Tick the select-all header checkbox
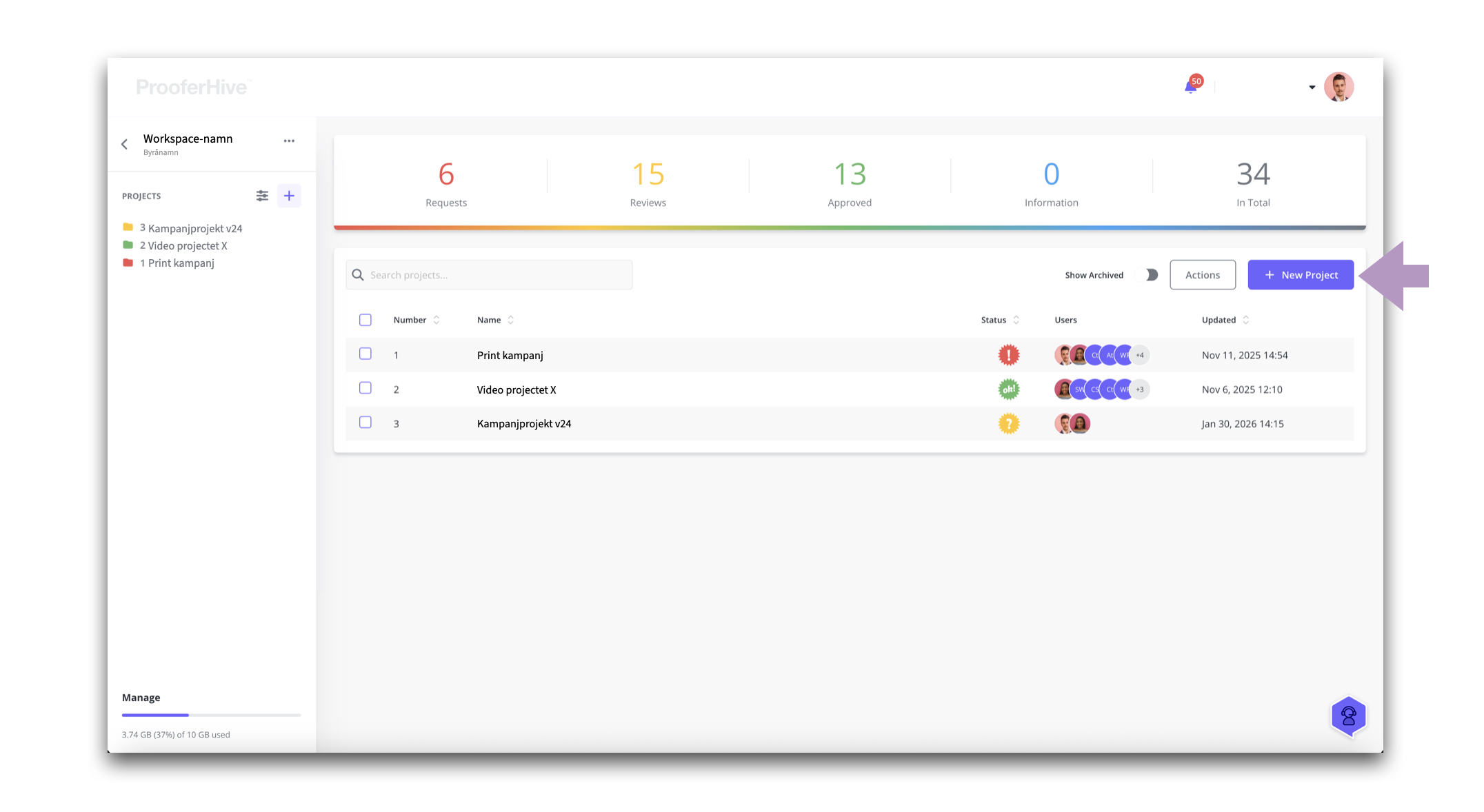This screenshot has width=1484, height=812. coord(365,320)
